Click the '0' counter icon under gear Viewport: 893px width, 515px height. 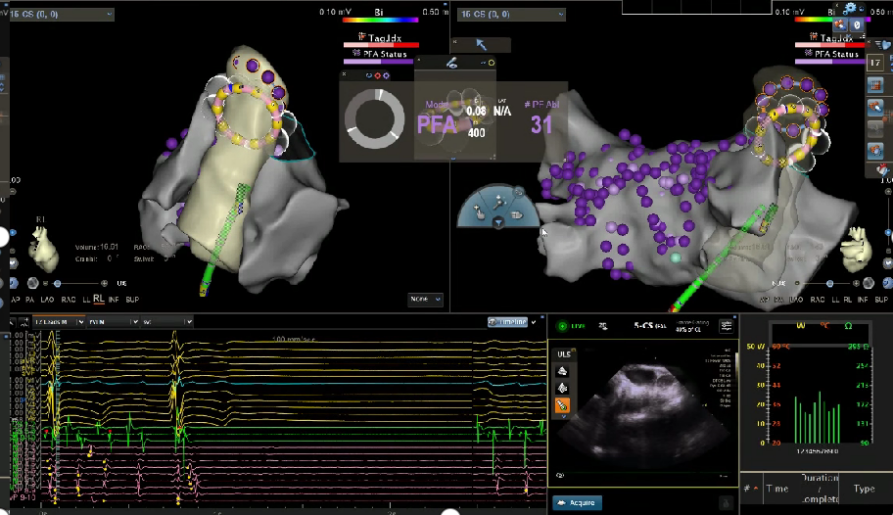(x=857, y=24)
